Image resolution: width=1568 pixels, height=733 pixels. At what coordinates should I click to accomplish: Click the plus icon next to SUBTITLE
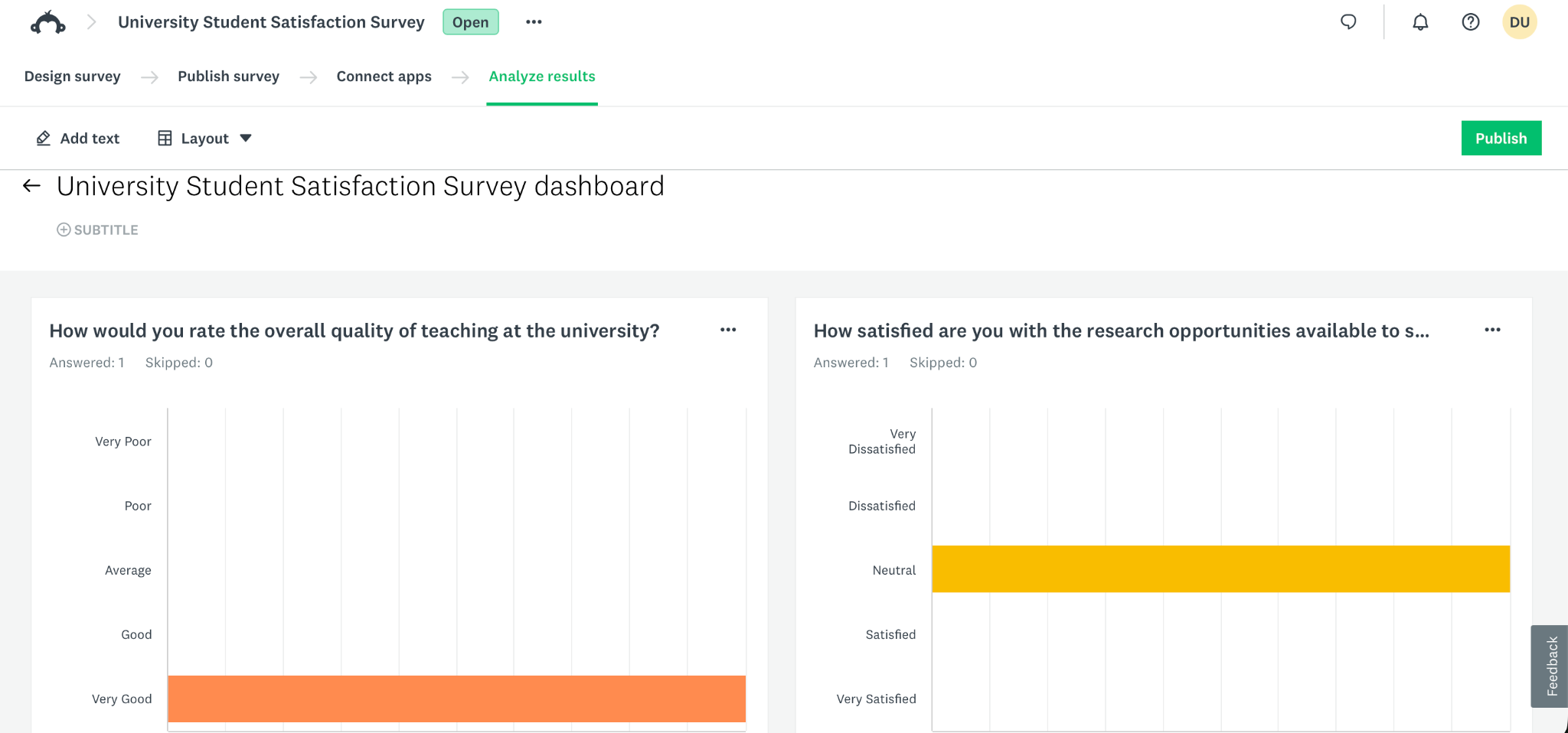(x=64, y=230)
